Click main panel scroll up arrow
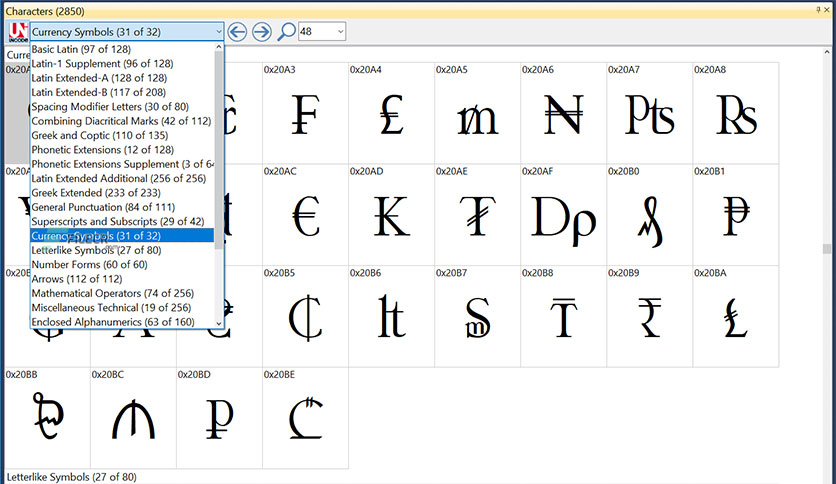 (x=827, y=52)
